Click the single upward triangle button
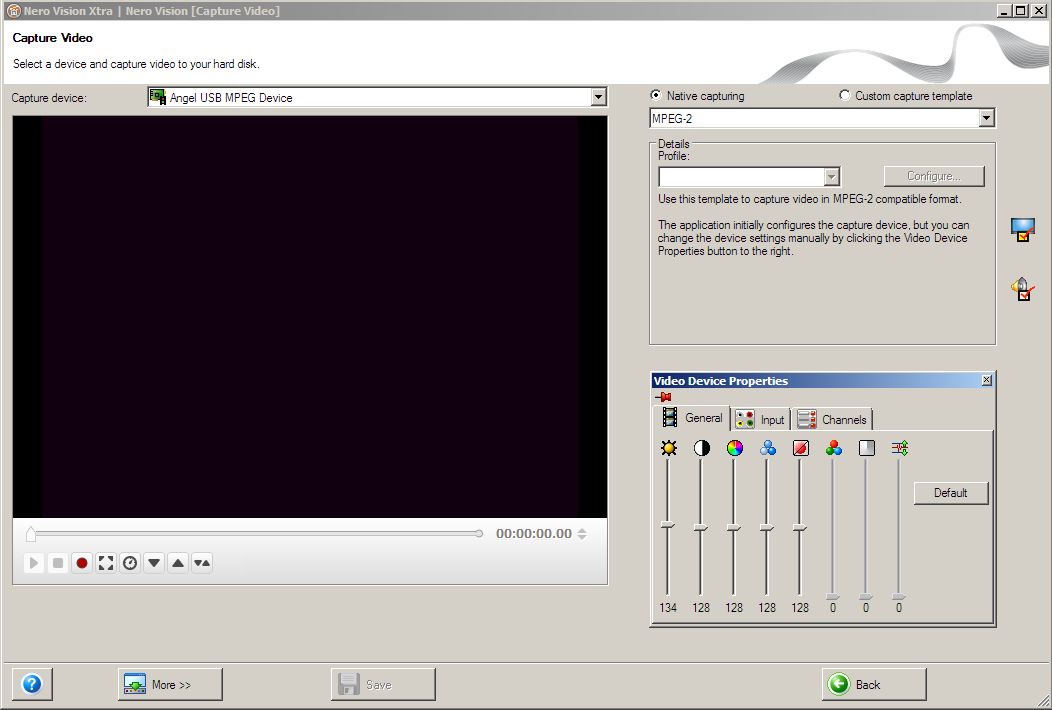This screenshot has height=710, width=1052. coord(178,563)
